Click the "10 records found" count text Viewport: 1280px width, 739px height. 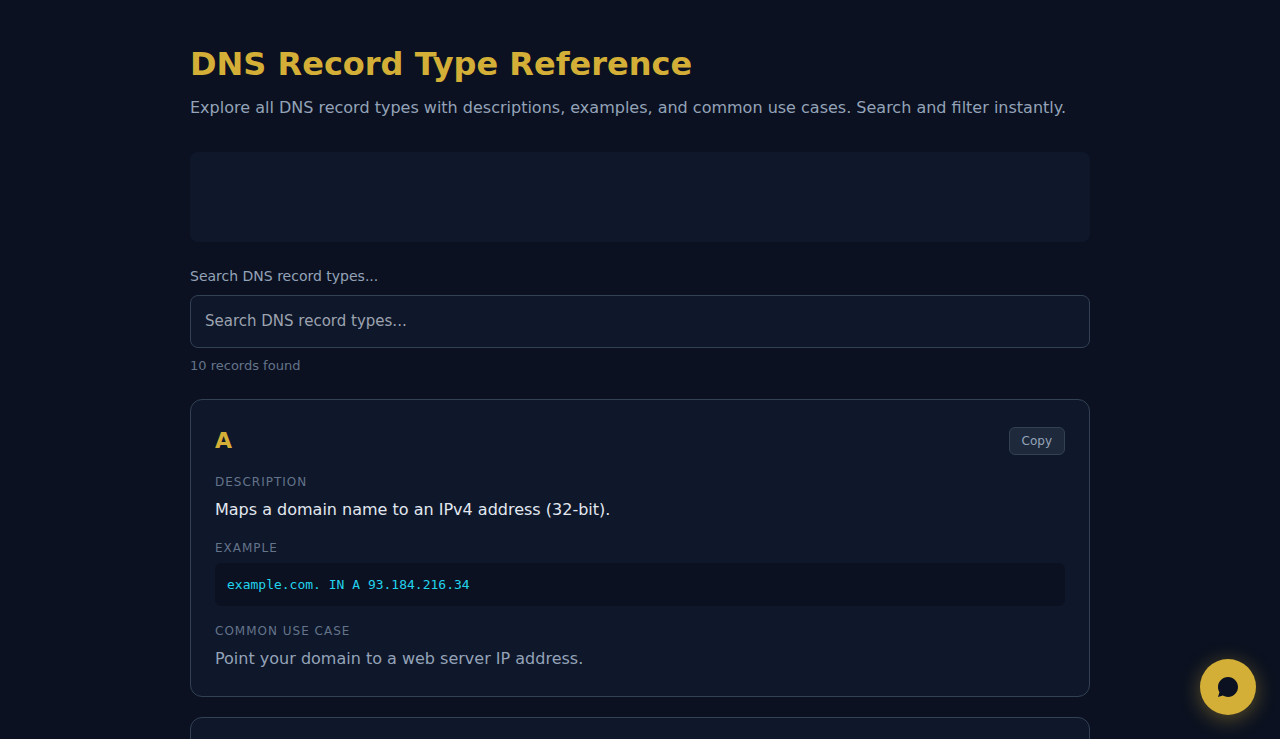[x=245, y=366]
